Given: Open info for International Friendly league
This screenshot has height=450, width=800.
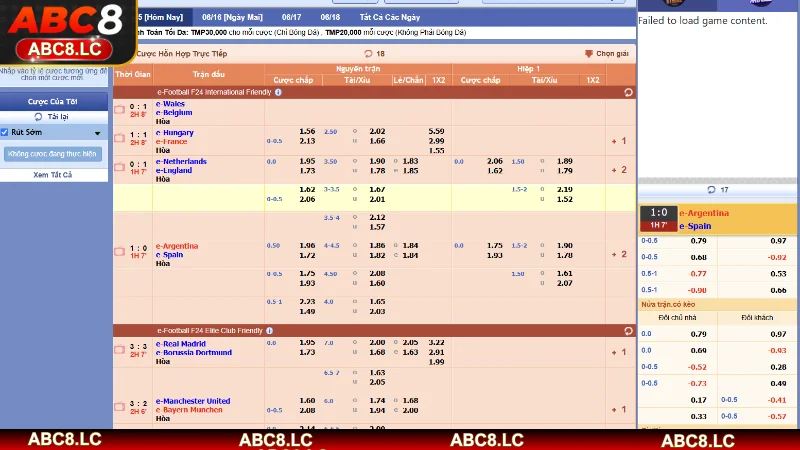Looking at the screenshot, I should (278, 92).
